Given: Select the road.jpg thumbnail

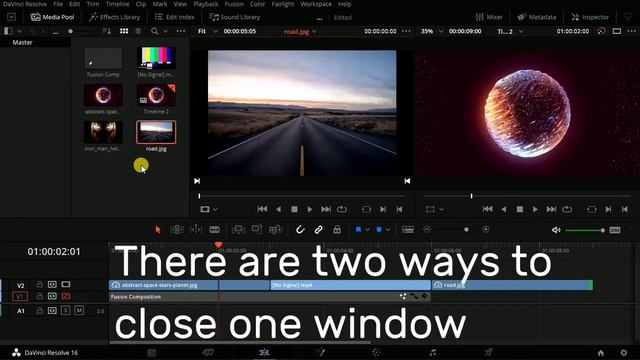Looking at the screenshot, I should coord(156,132).
